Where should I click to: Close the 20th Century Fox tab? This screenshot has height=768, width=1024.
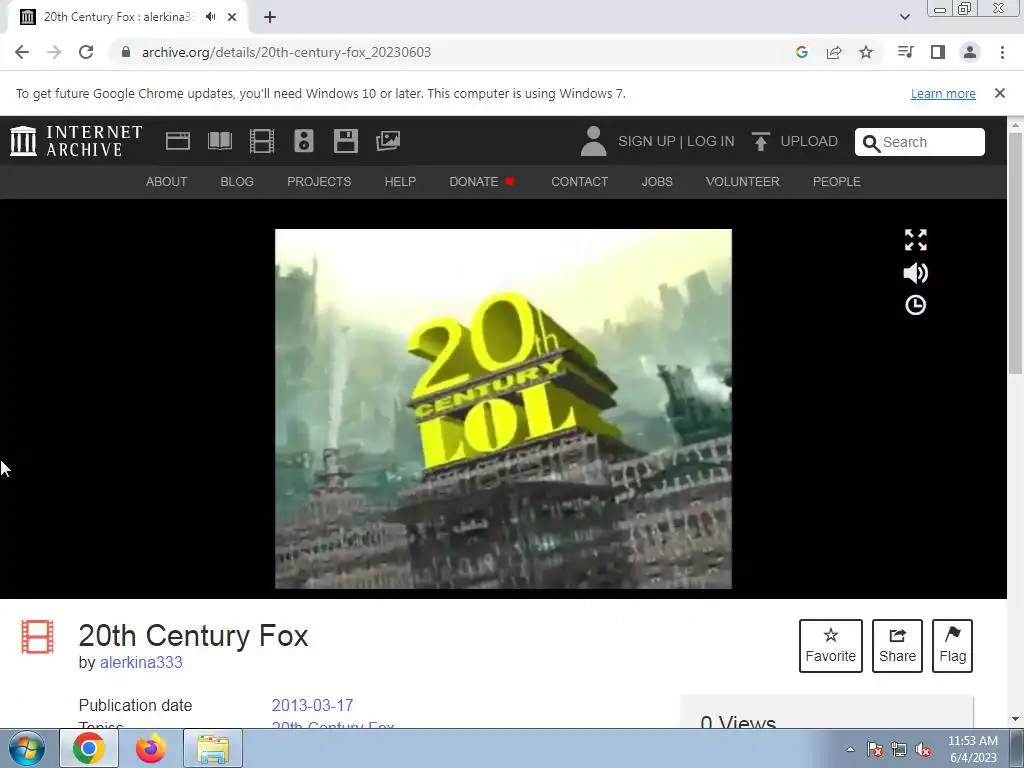pyautogui.click(x=232, y=17)
